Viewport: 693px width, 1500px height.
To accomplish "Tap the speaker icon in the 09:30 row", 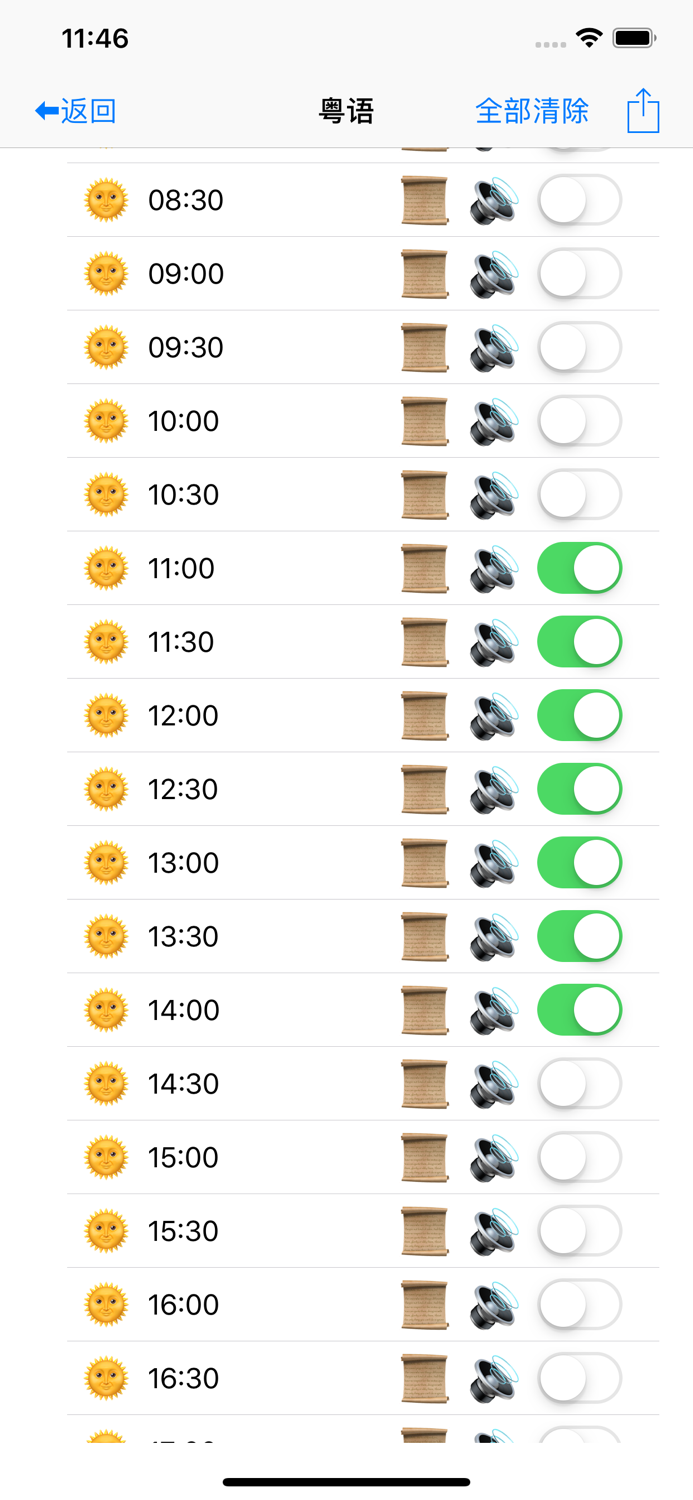I will (x=492, y=346).
